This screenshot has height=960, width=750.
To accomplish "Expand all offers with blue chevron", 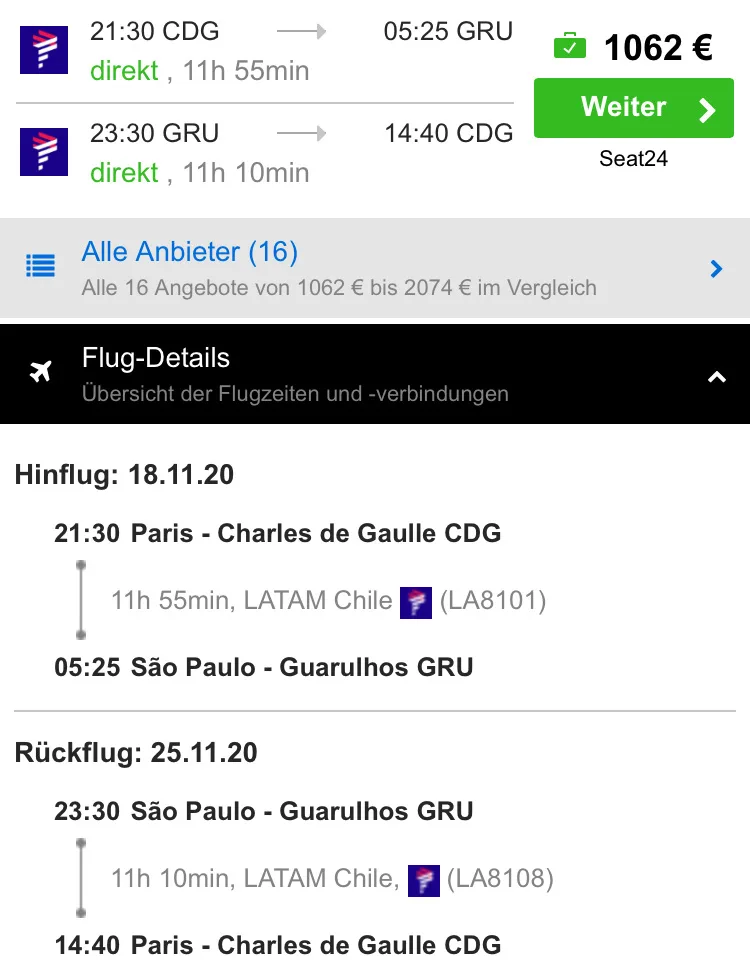I will (716, 268).
